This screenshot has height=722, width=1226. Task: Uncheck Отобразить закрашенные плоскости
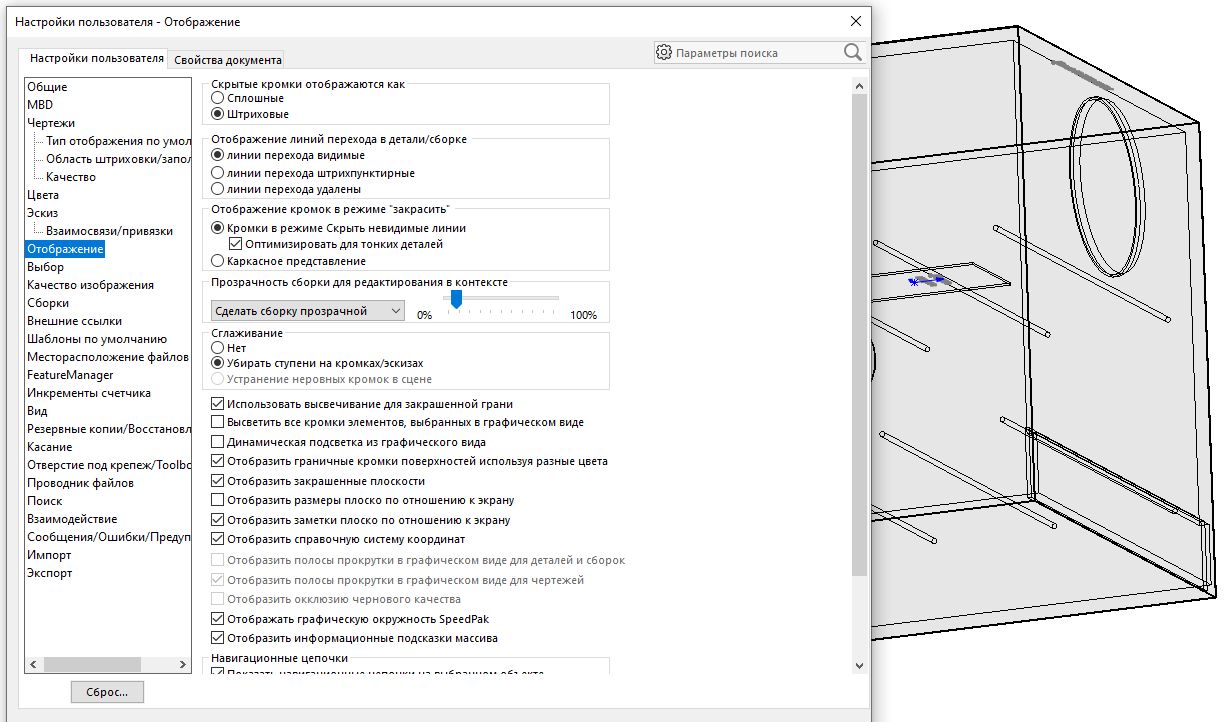click(x=218, y=481)
